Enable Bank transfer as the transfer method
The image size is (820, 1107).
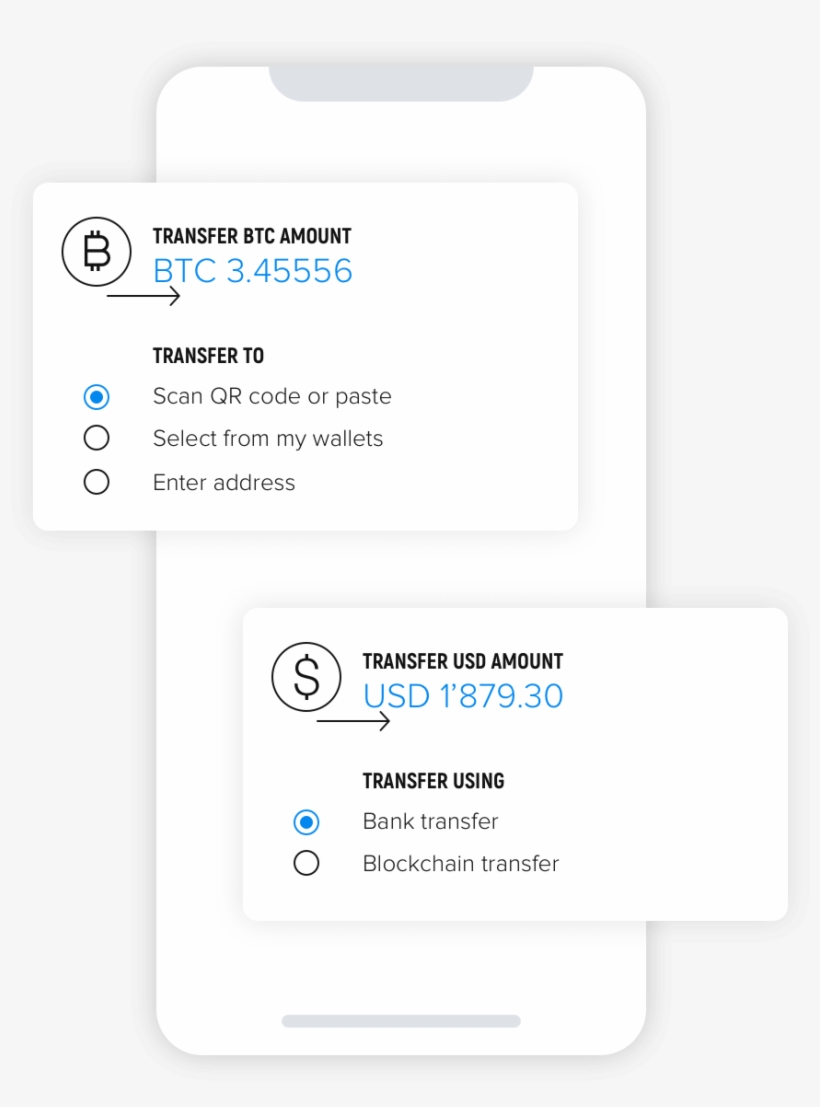pos(306,821)
